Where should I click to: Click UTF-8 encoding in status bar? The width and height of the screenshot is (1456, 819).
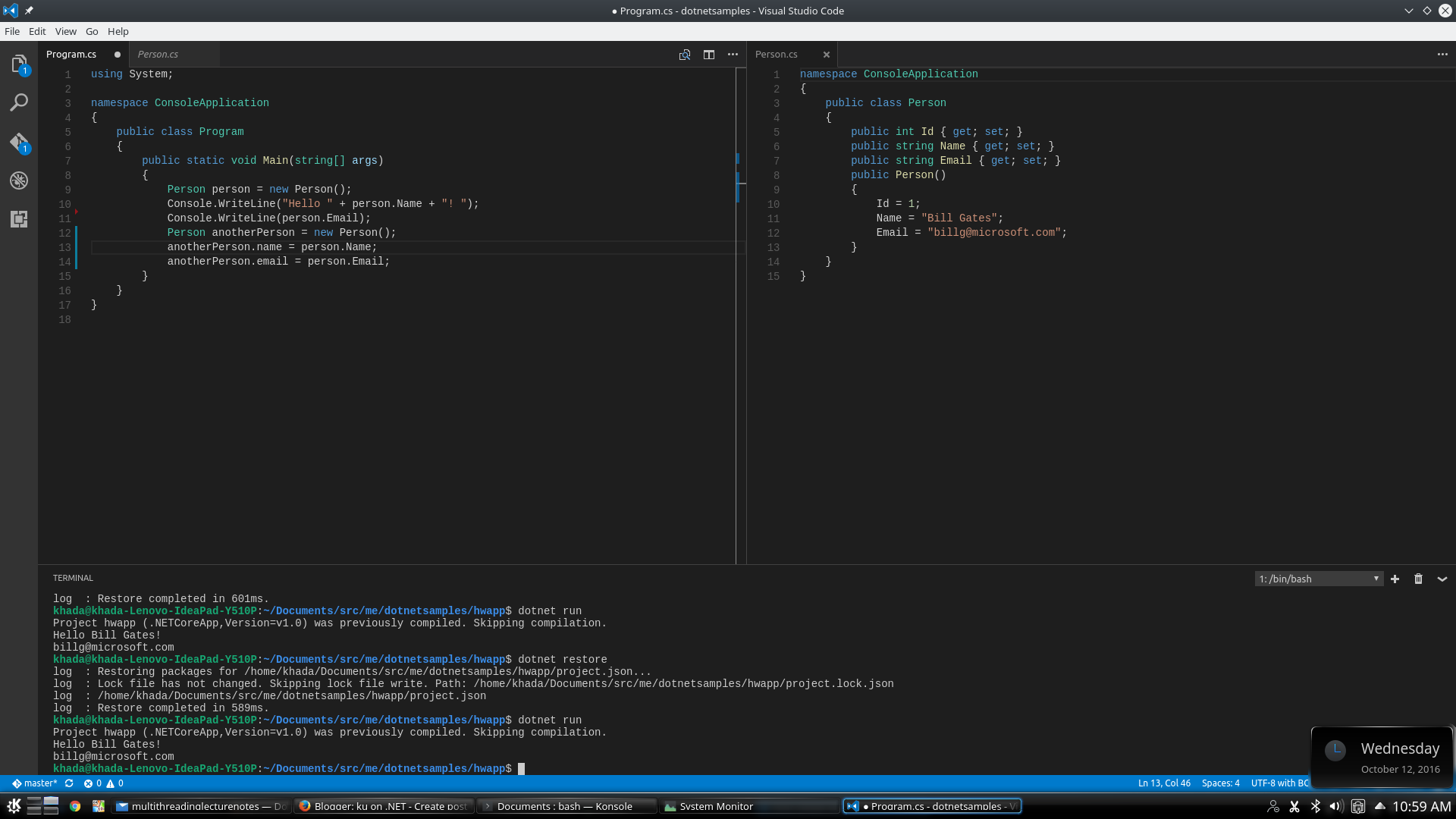[x=1279, y=783]
